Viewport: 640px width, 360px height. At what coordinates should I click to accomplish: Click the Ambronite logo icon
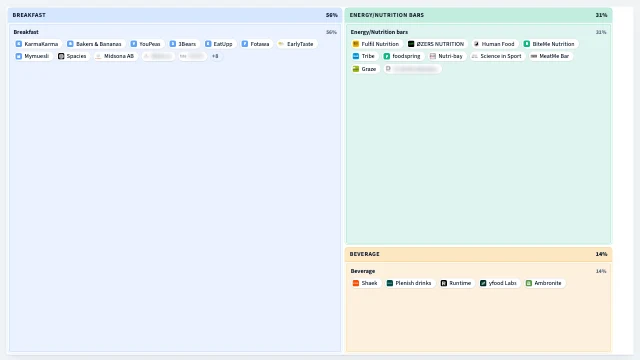[x=529, y=283]
